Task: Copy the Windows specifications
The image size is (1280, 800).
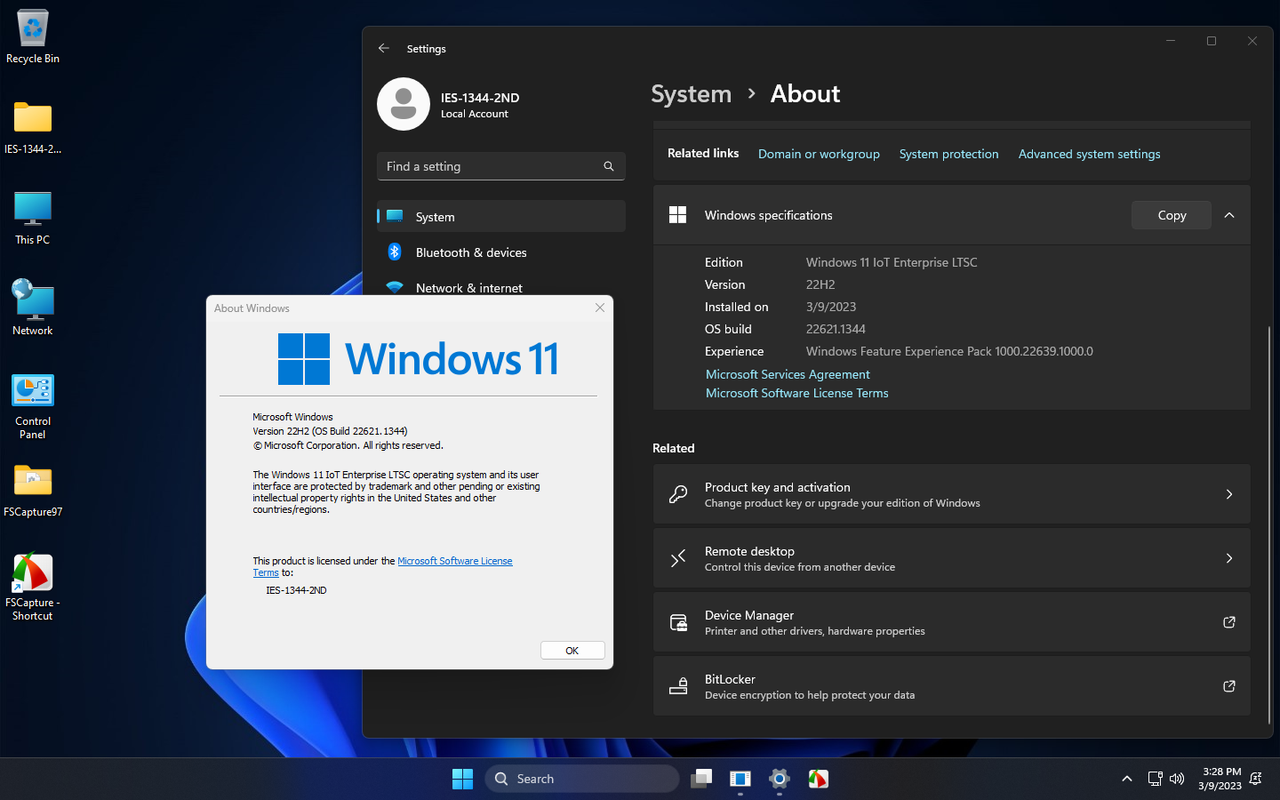Action: pyautogui.click(x=1171, y=215)
